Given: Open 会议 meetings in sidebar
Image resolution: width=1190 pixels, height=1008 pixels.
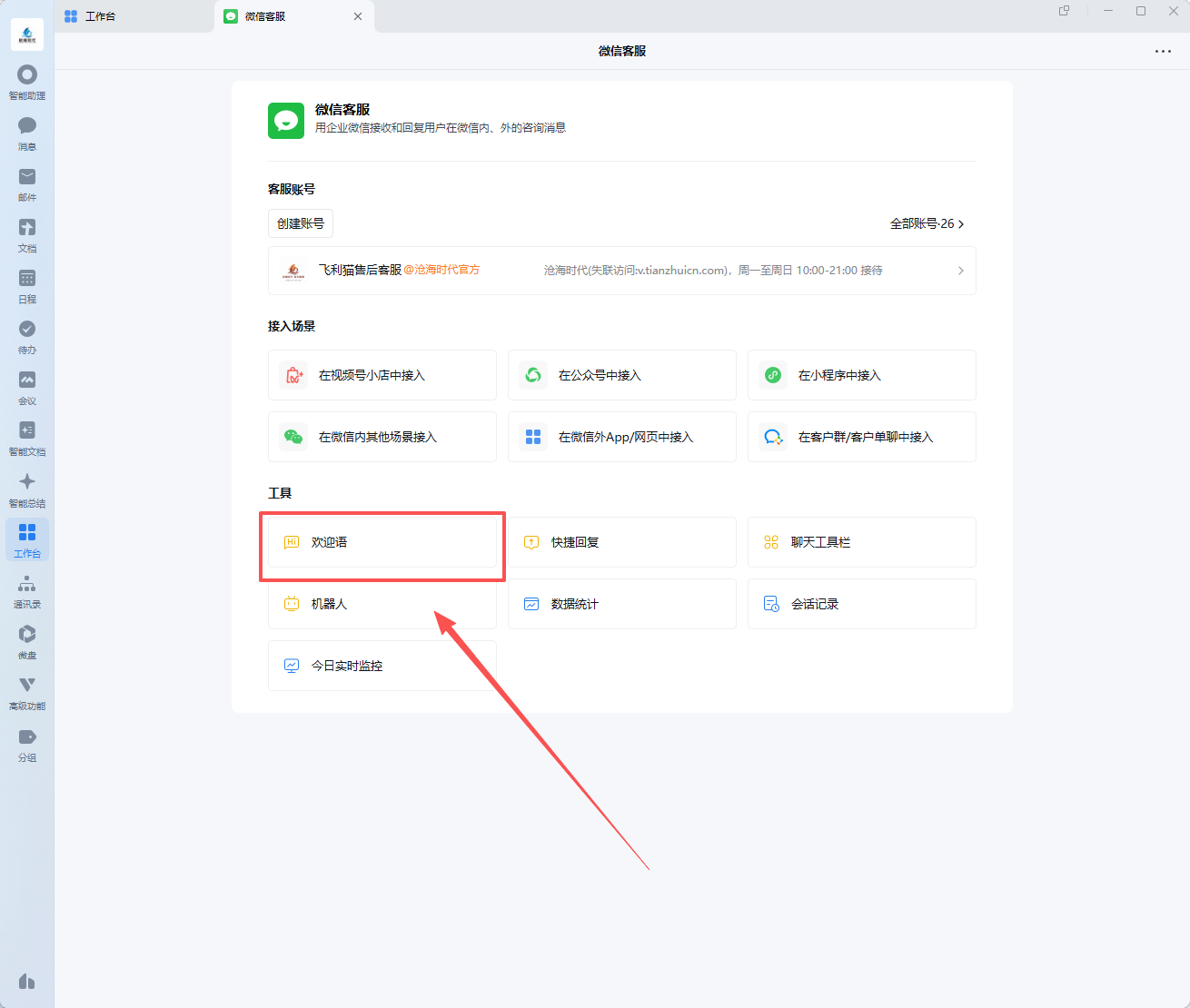Looking at the screenshot, I should (27, 387).
